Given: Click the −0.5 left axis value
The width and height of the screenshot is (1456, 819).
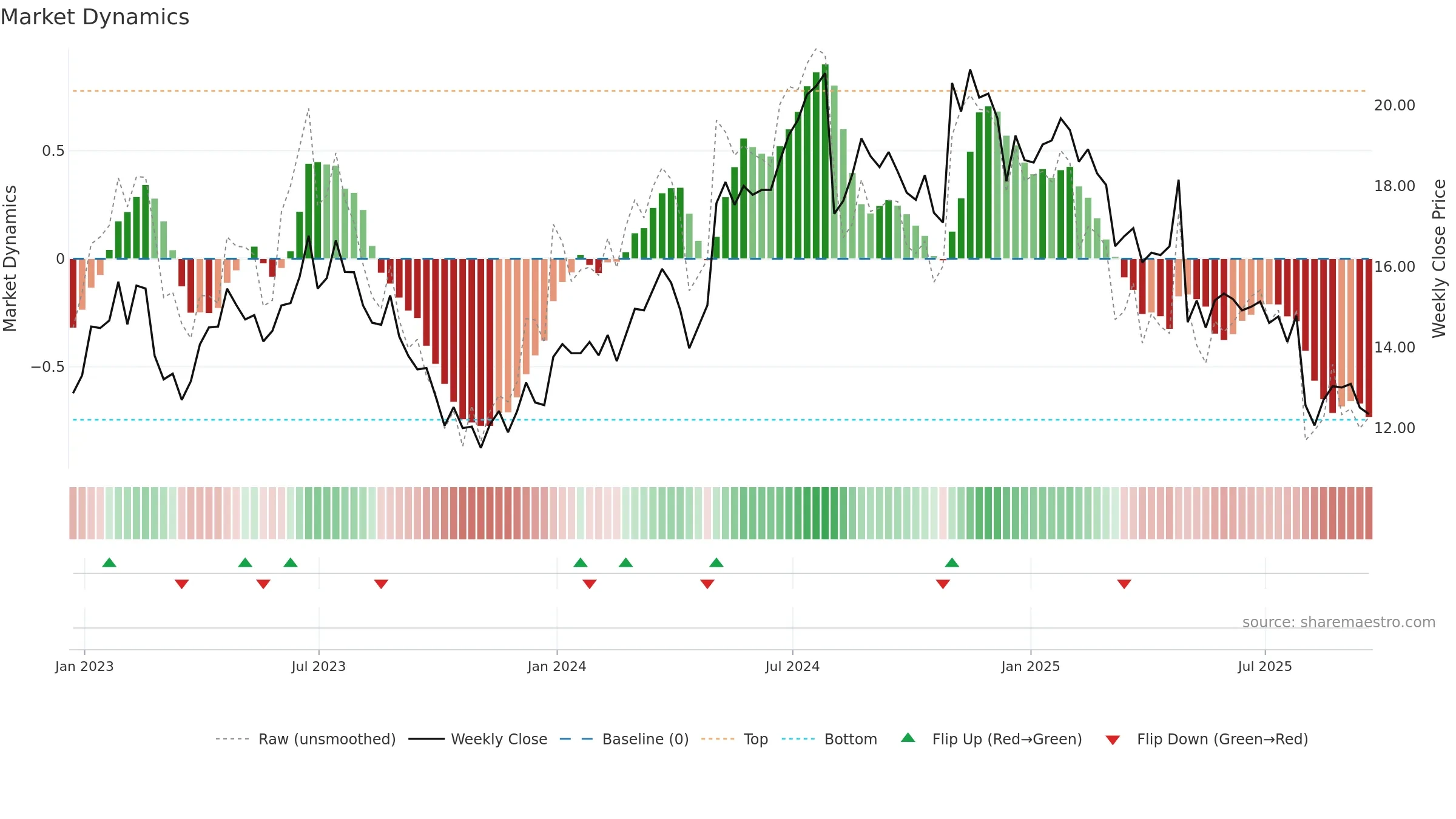Looking at the screenshot, I should click(x=48, y=367).
